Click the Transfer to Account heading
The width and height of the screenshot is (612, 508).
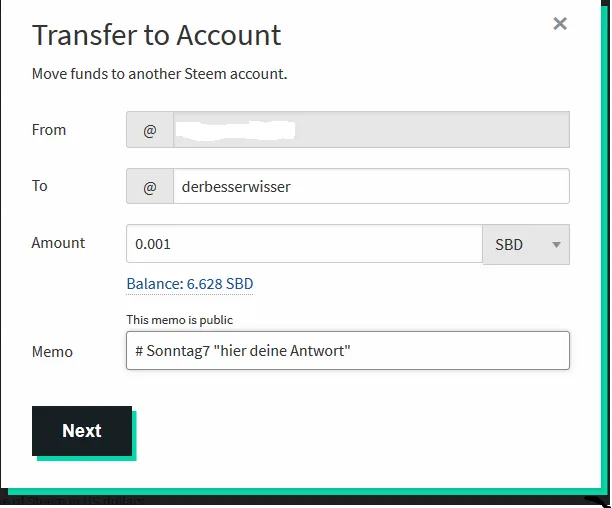[x=157, y=35]
